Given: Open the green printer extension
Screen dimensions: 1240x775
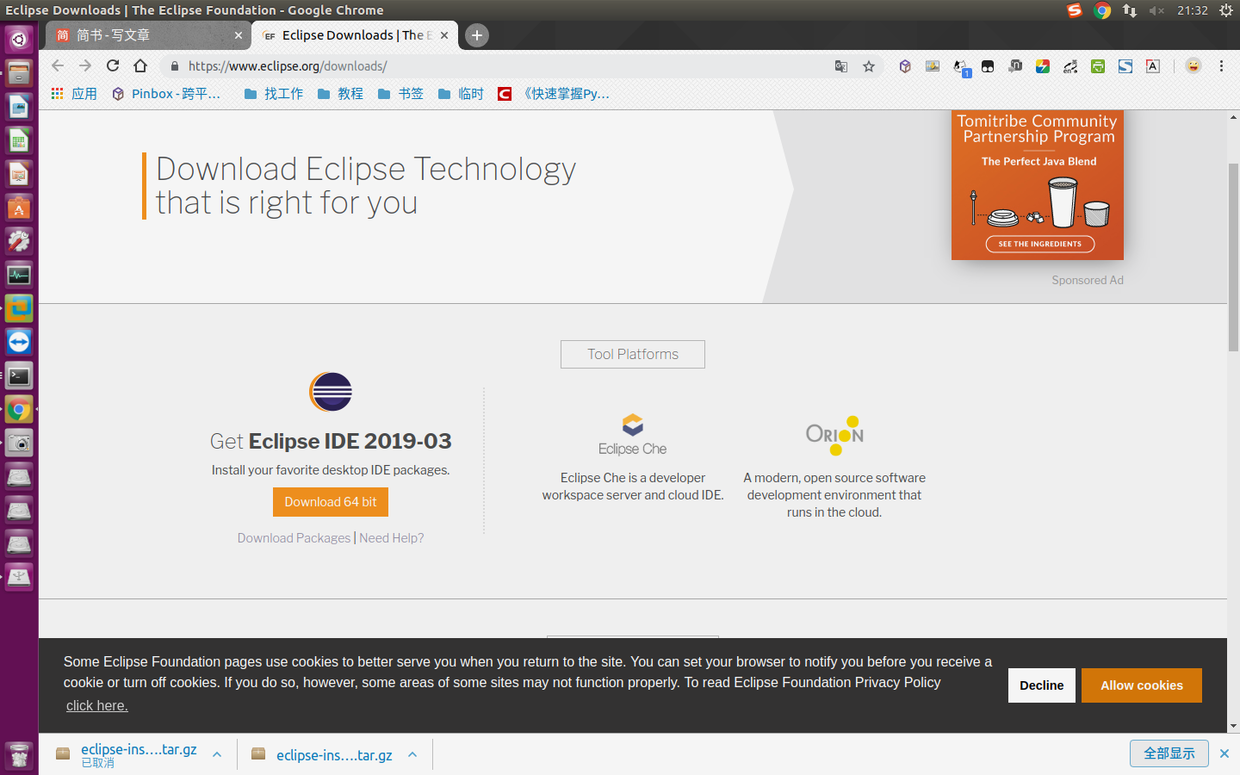Looking at the screenshot, I should 1098,66.
